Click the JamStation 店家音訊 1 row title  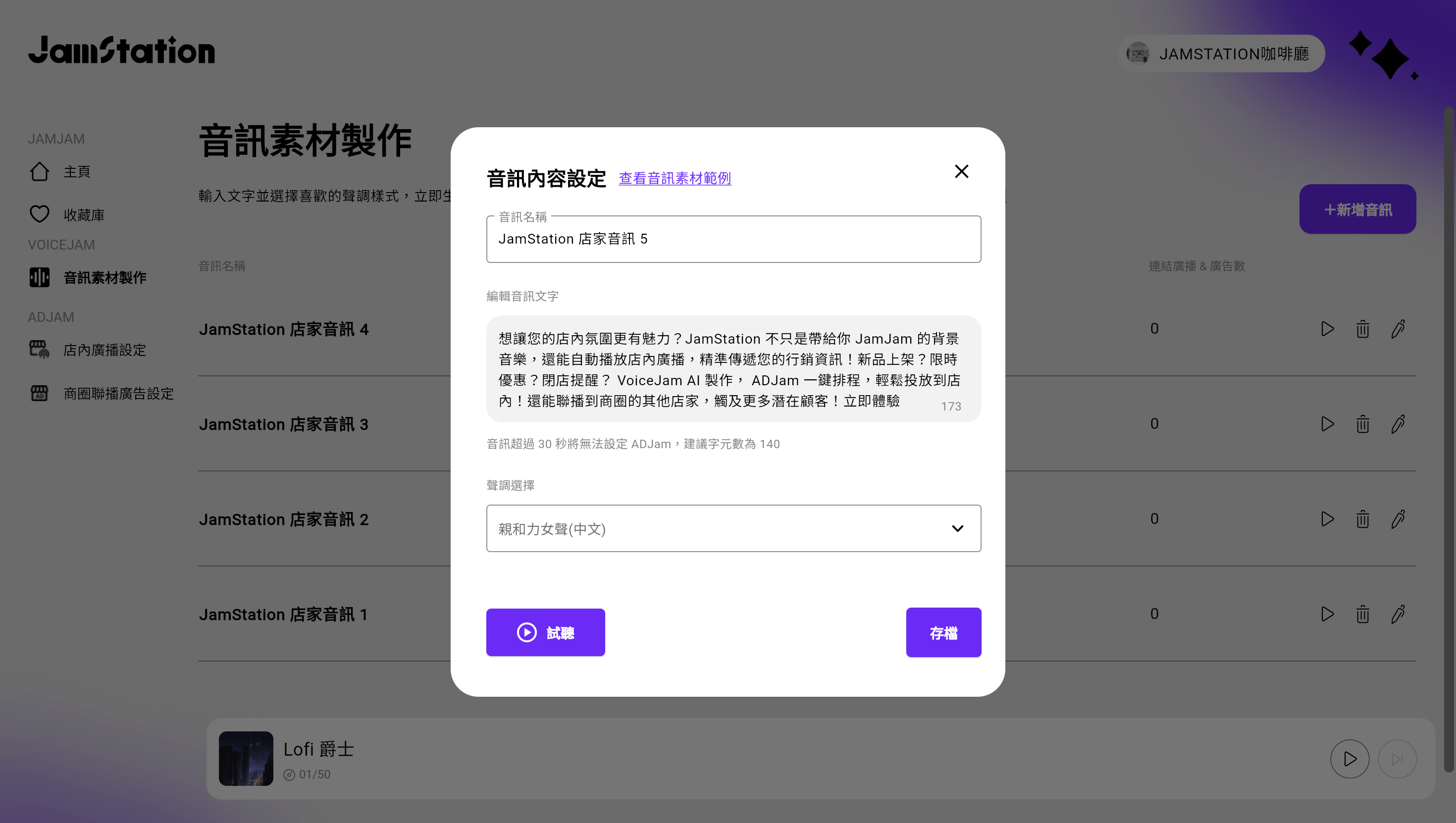[283, 615]
